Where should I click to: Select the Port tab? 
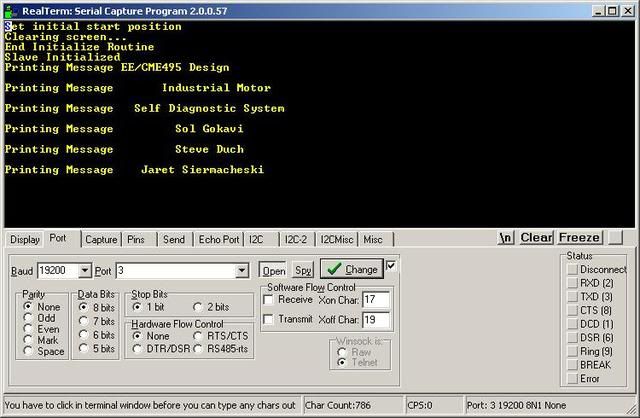pos(58,238)
